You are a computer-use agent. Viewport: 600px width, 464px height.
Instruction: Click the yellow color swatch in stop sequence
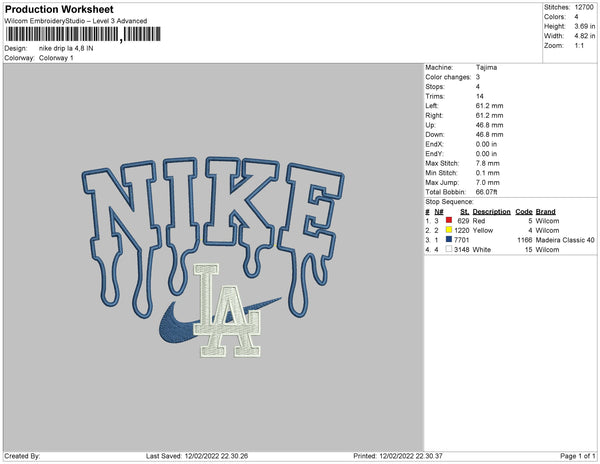(449, 230)
